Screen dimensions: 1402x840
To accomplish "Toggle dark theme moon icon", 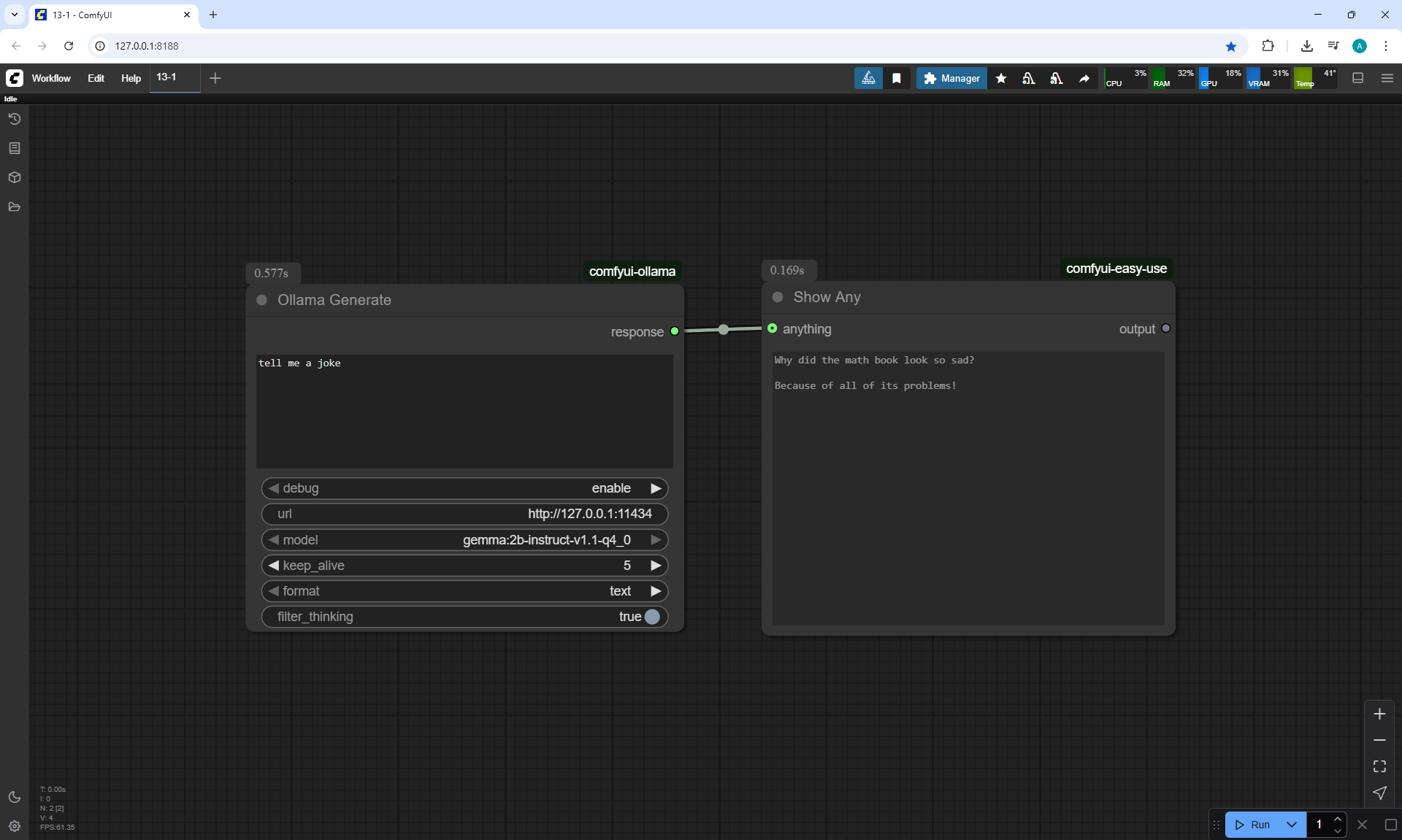I will pos(15,797).
